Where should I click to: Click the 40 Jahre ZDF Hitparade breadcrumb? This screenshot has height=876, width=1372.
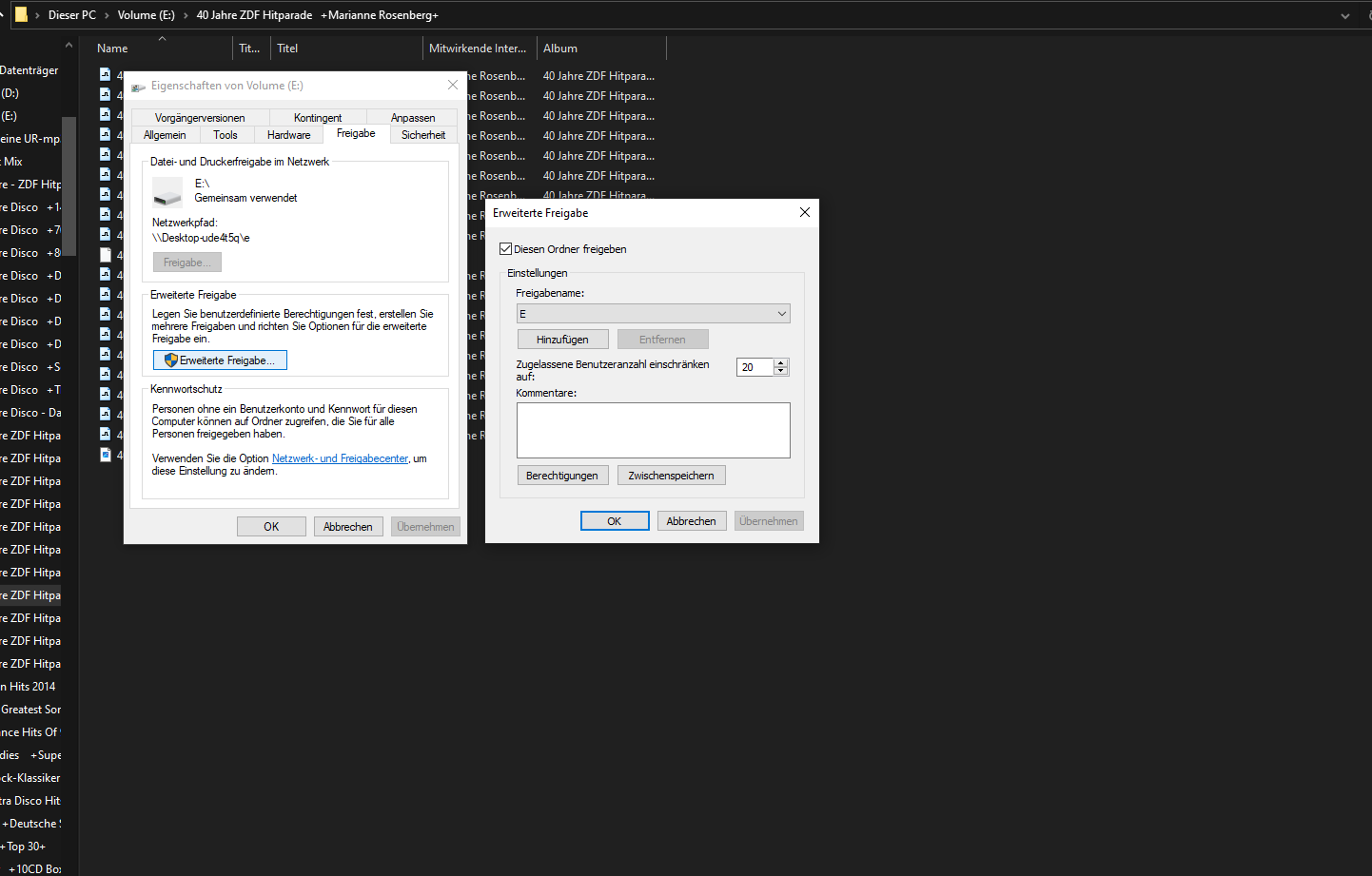[x=317, y=15]
